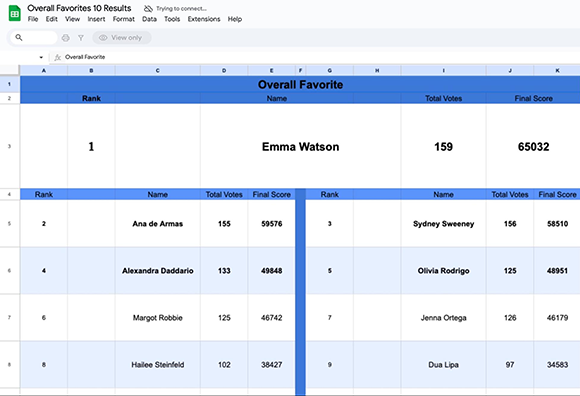Click the rank 1 cell
The width and height of the screenshot is (580, 396).
[91, 146]
